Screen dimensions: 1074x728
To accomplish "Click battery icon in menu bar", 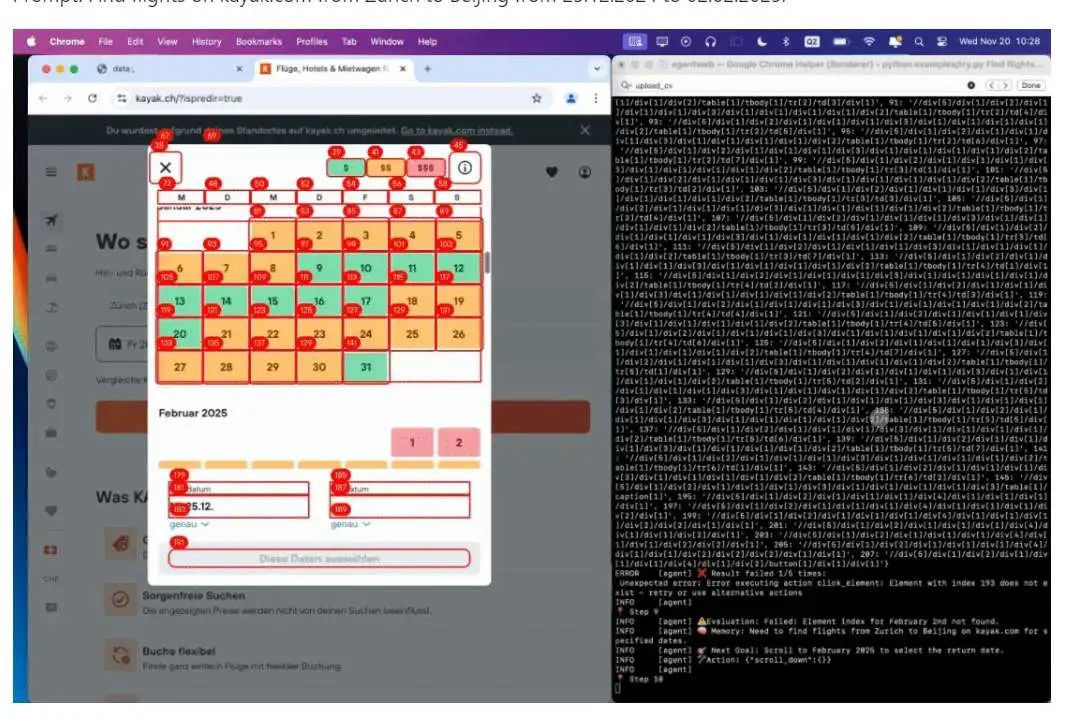I will pyautogui.click(x=840, y=42).
